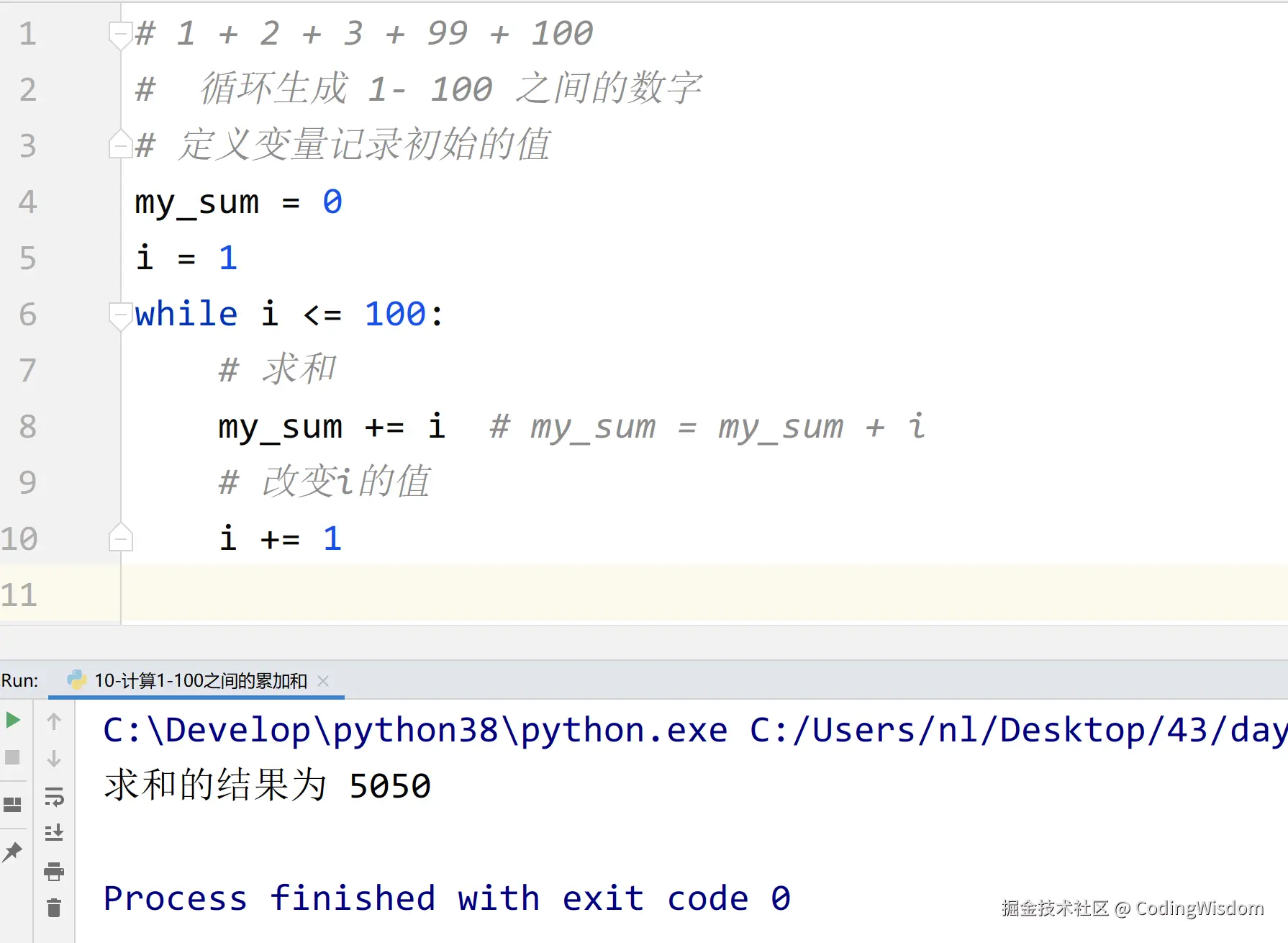Click the comment '# 1 + 2 + 3 + 99 + 100'
Viewport: 1288px width, 943px height.
(364, 33)
